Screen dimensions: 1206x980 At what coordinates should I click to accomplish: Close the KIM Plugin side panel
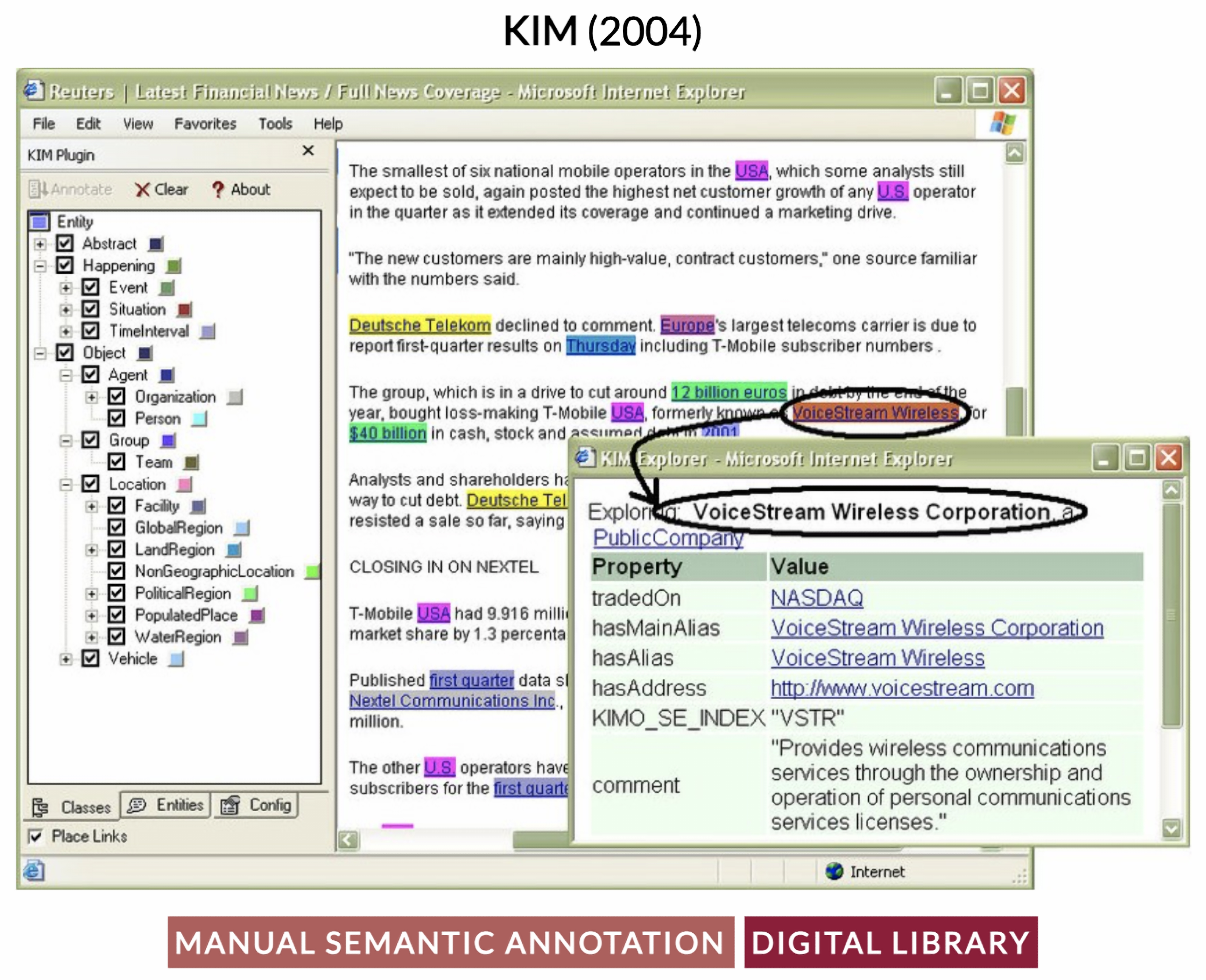click(x=308, y=151)
